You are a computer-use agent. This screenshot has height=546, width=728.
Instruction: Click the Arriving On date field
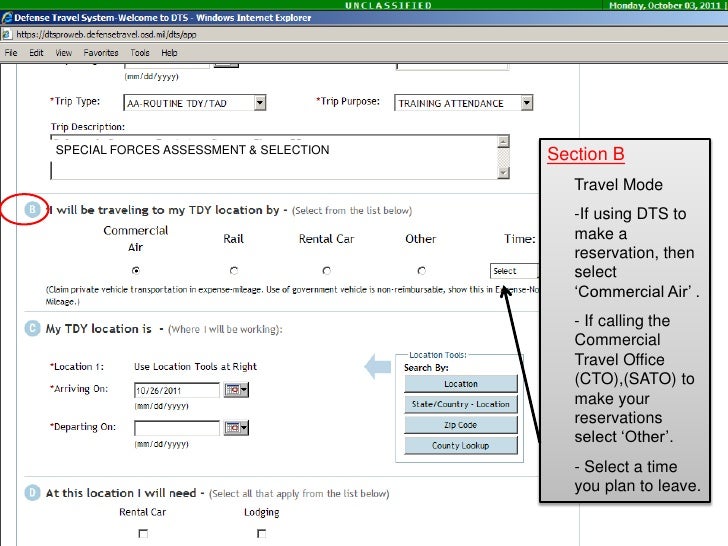tap(177, 390)
